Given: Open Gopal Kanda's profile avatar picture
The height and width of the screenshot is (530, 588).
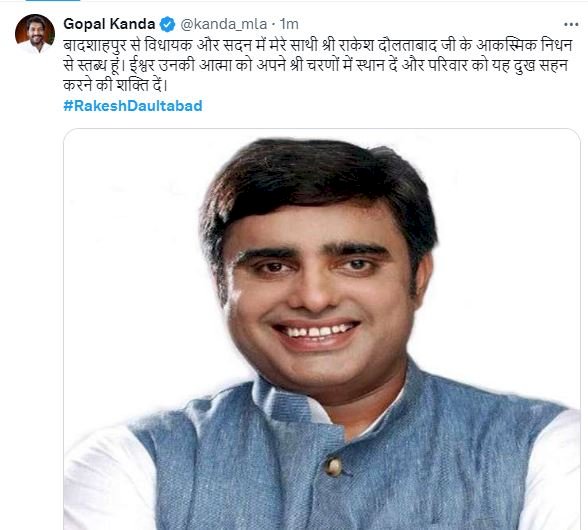Looking at the screenshot, I should click(35, 34).
